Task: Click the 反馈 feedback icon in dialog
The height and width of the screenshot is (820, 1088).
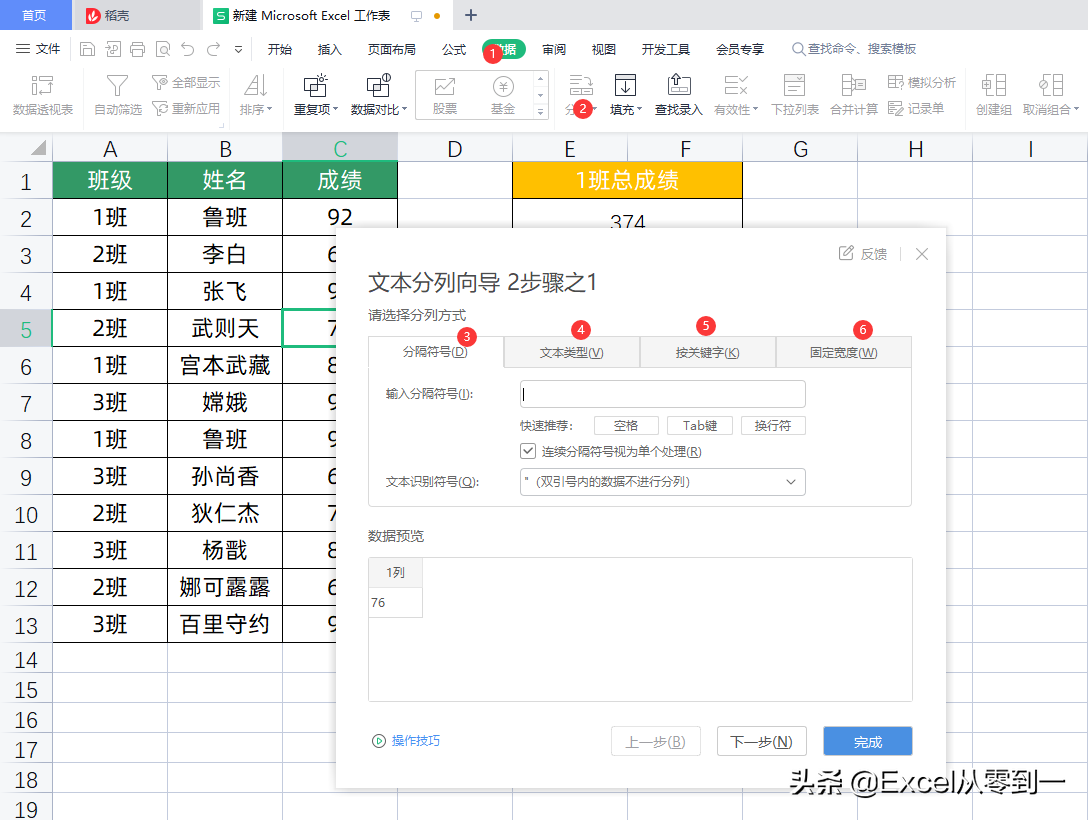Action: tap(862, 254)
